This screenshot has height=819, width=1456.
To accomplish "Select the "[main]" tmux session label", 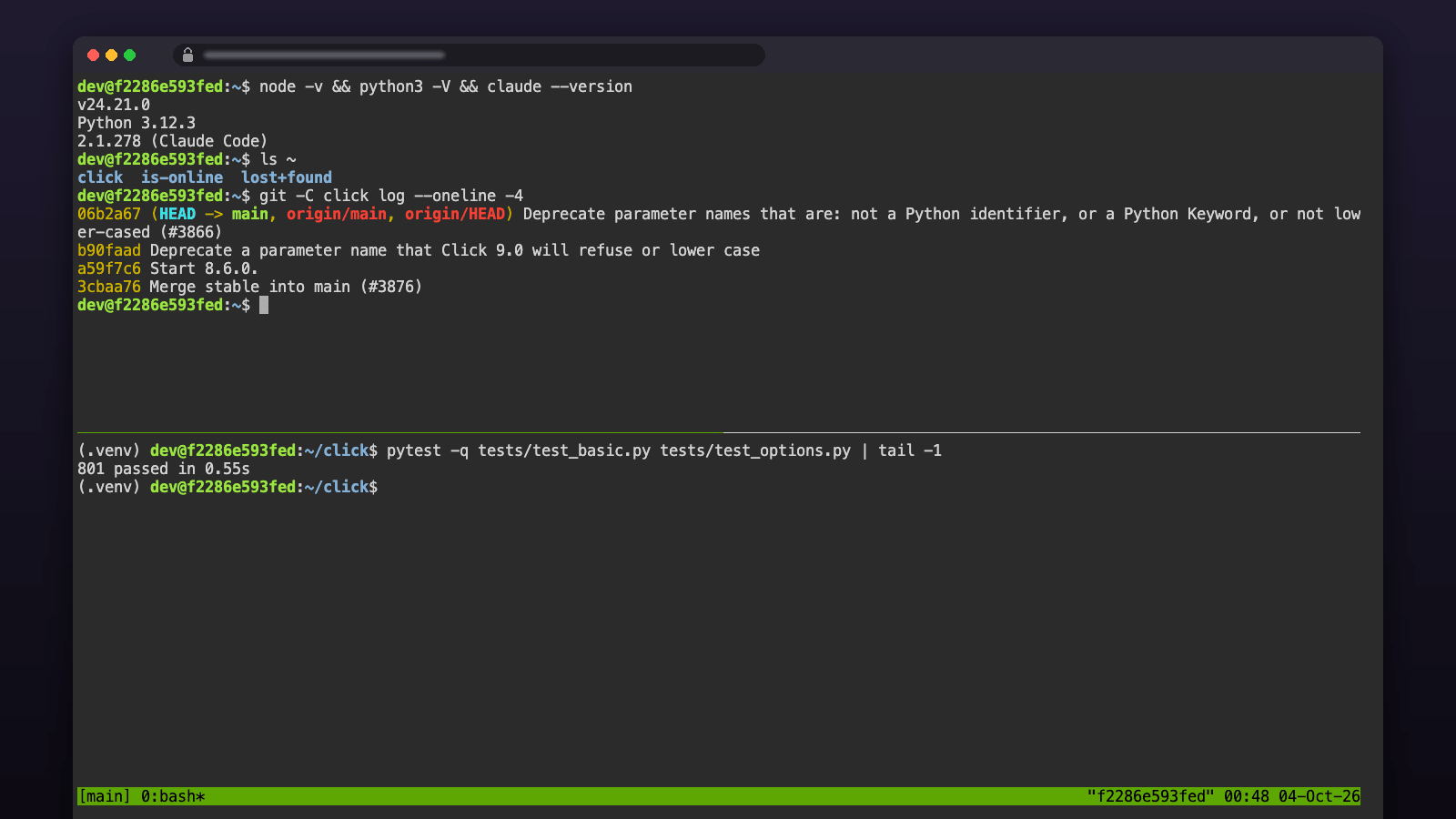I will click(x=105, y=796).
